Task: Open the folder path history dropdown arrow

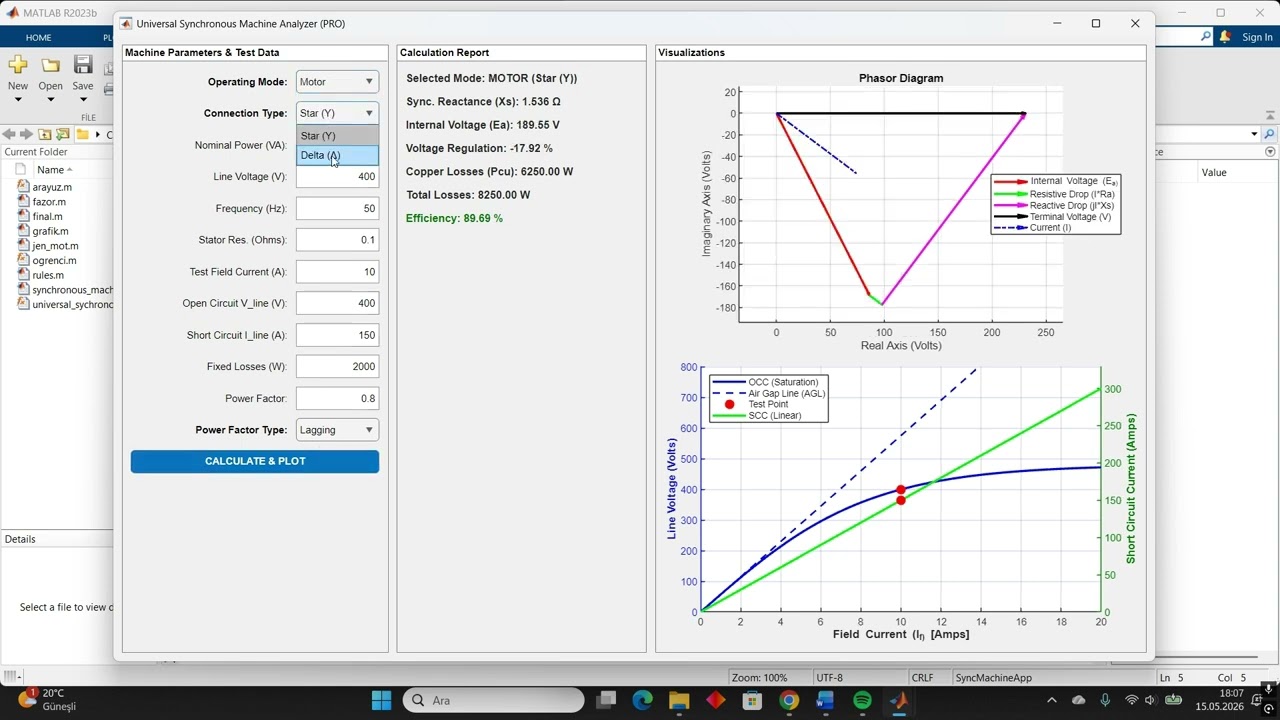Action: pyautogui.click(x=1254, y=134)
